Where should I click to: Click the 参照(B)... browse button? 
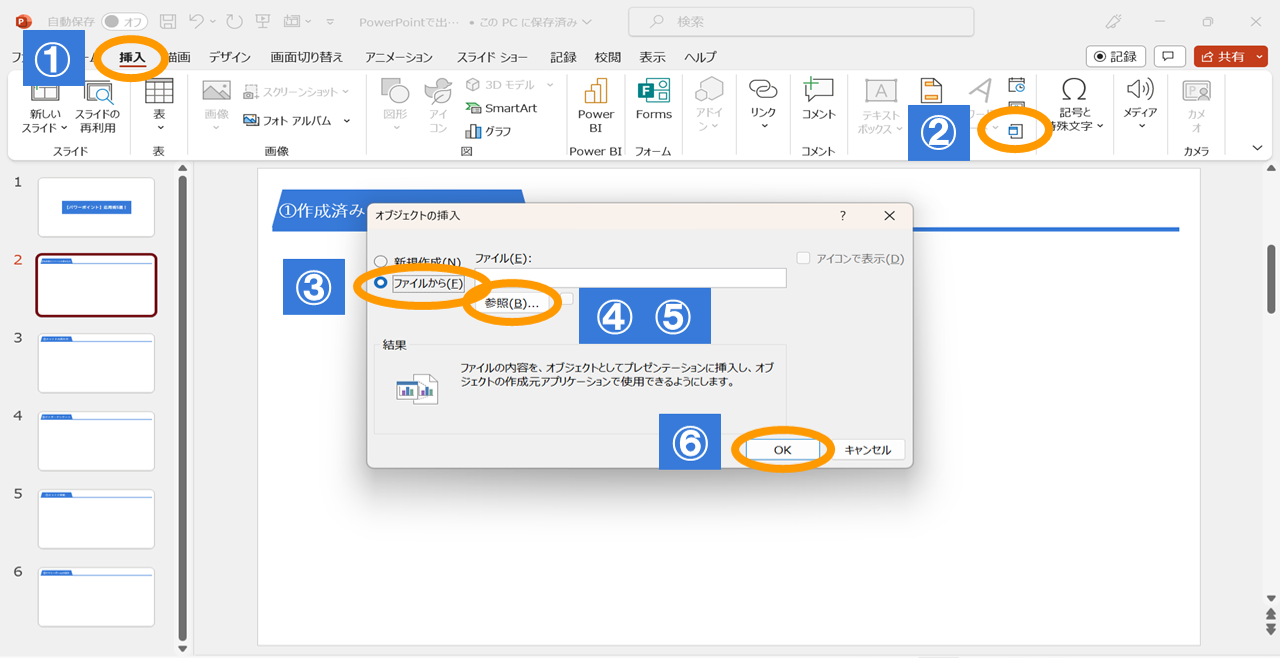[x=511, y=303]
